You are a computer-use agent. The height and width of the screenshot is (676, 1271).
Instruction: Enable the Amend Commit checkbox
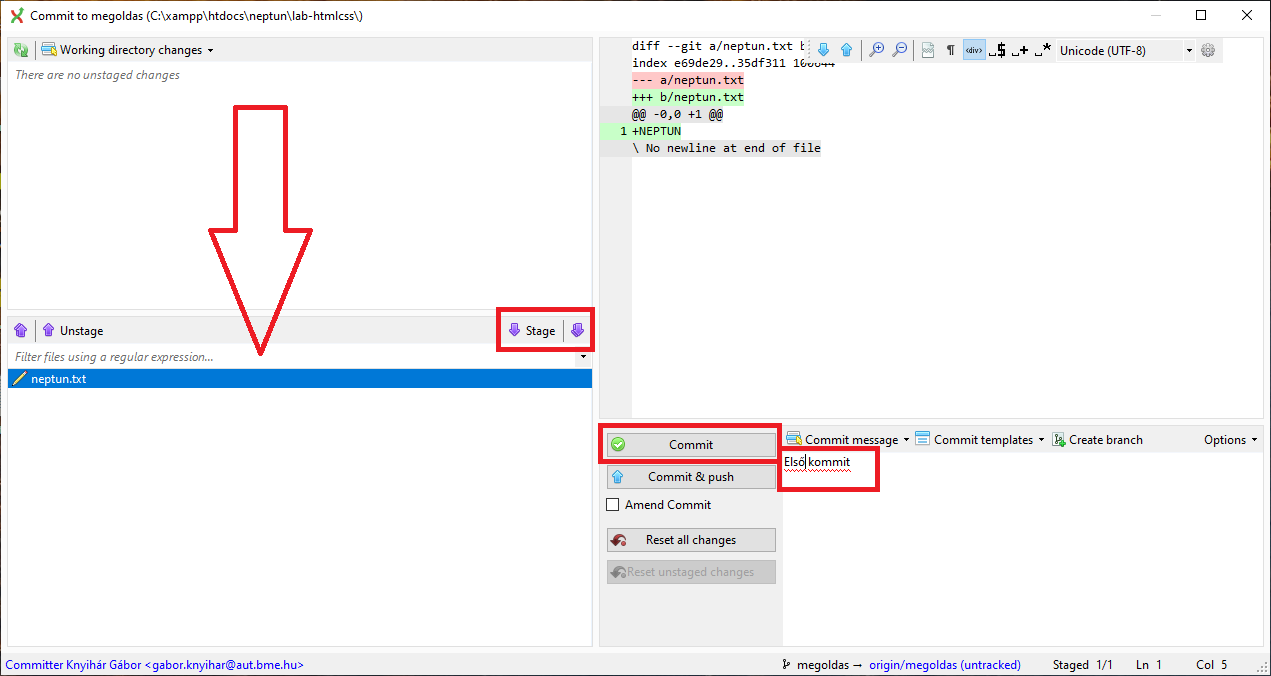(x=613, y=505)
